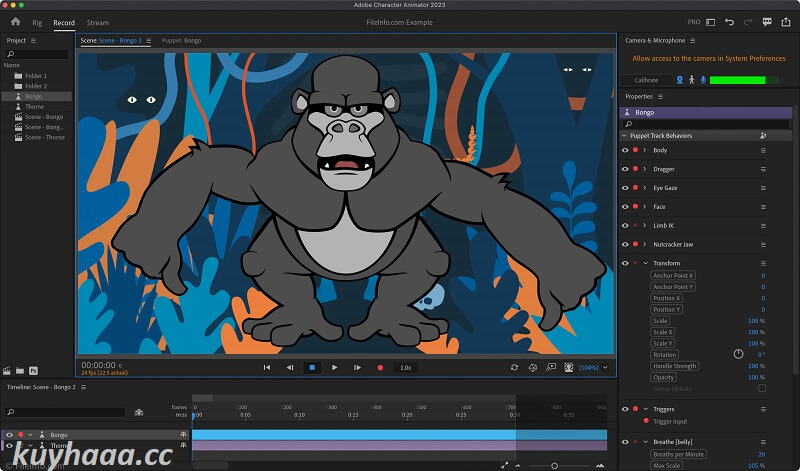Toggle the Group Opacity checkbox
The image size is (800, 471).
pyautogui.click(x=762, y=388)
